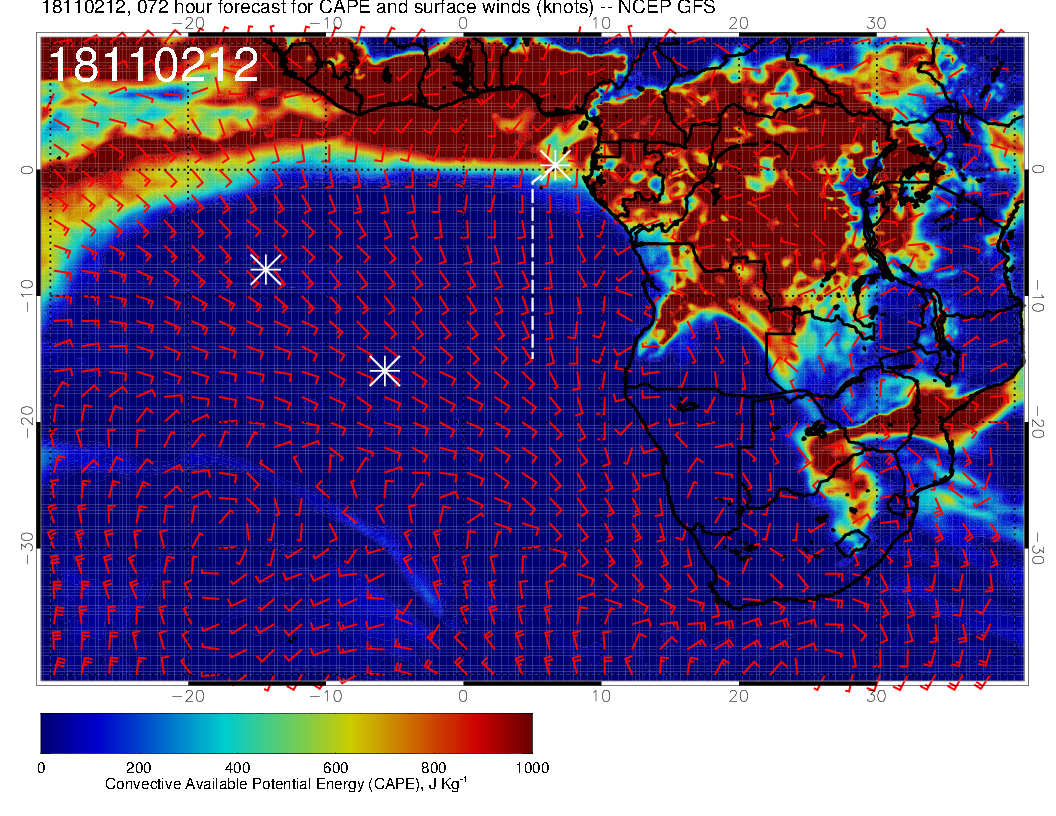The width and height of the screenshot is (1056, 816).
Task: Click the Convective Available Potential Energy caption
Action: (286, 784)
